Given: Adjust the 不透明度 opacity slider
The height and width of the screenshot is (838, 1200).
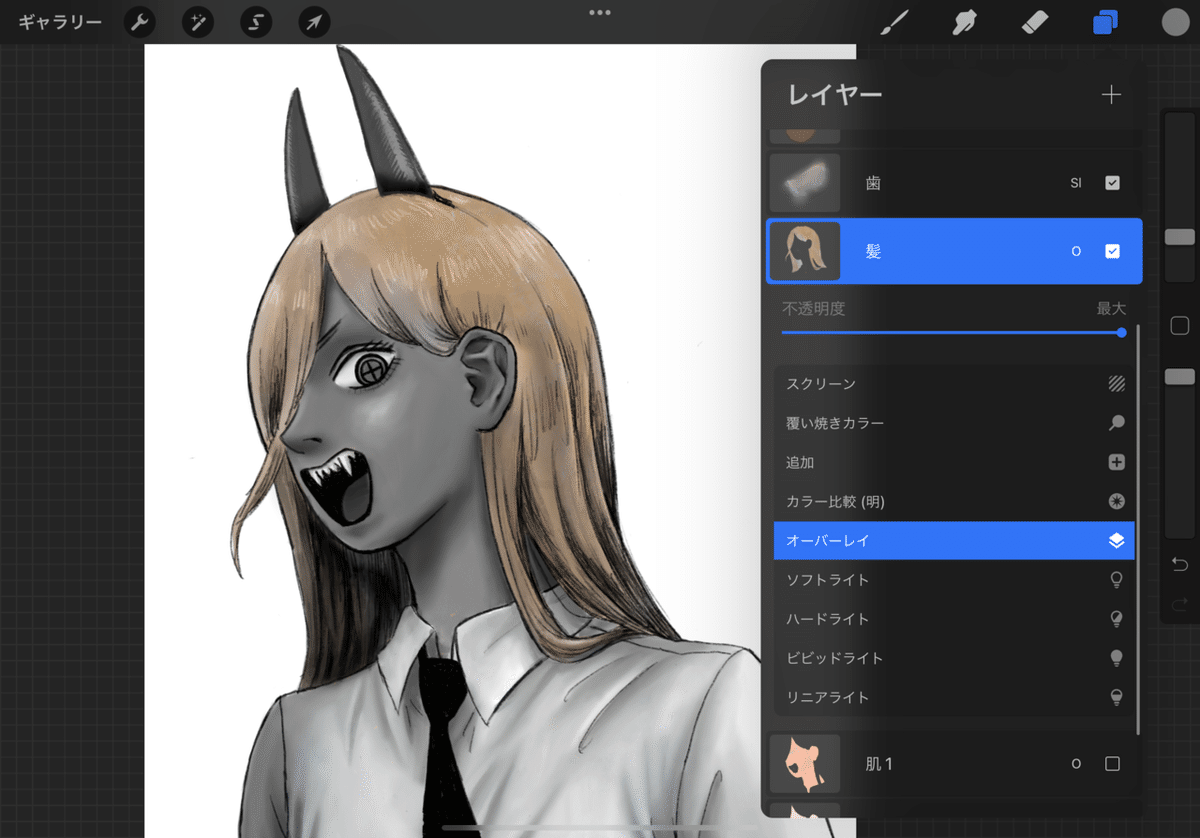Looking at the screenshot, I should click(x=953, y=333).
